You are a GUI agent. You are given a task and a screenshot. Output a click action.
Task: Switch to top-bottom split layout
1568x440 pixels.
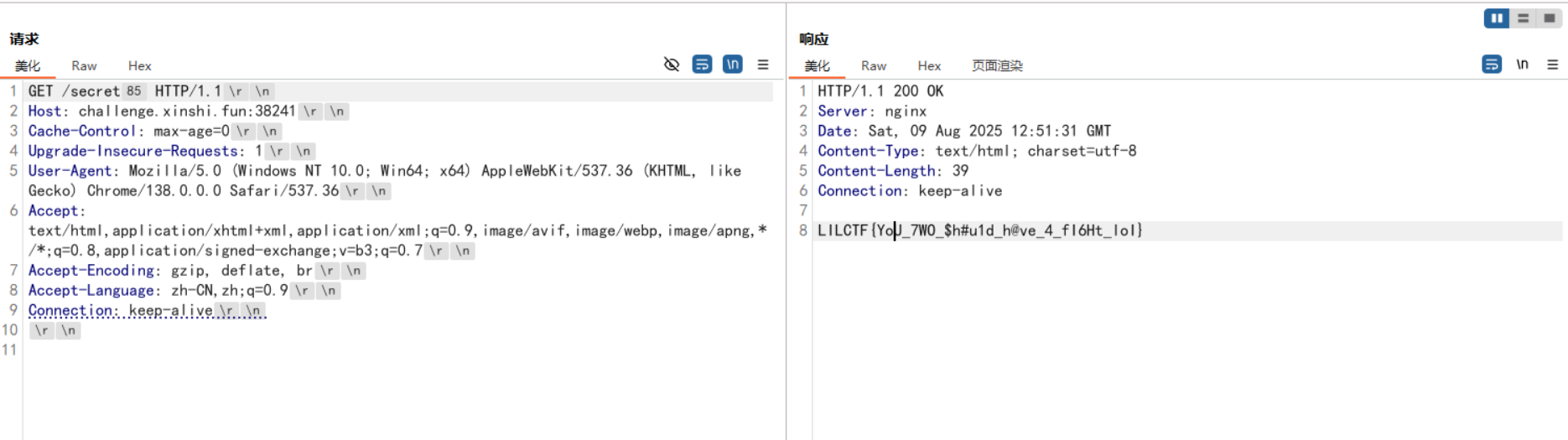[x=1523, y=18]
